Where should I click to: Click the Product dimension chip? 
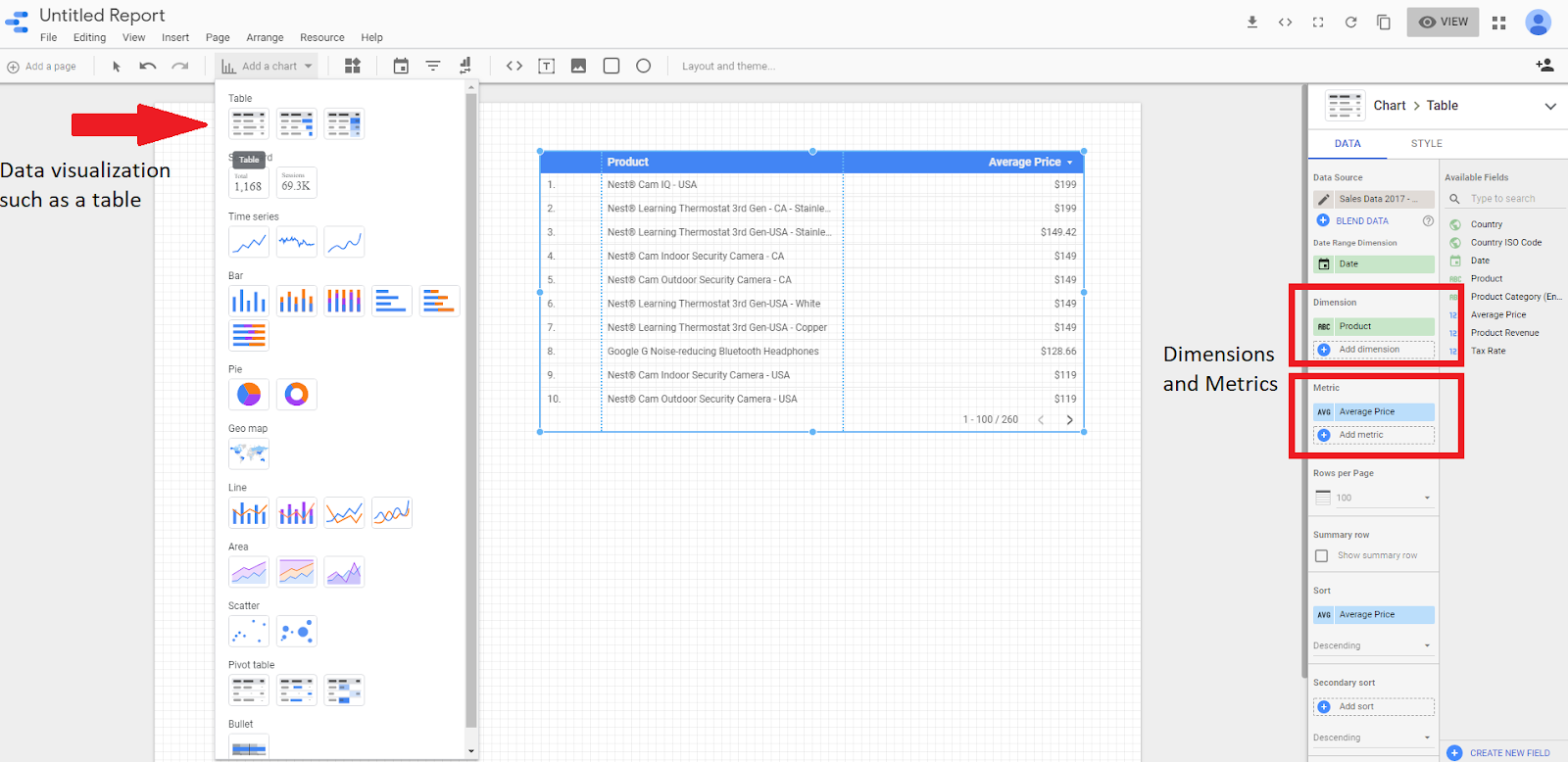click(1374, 326)
